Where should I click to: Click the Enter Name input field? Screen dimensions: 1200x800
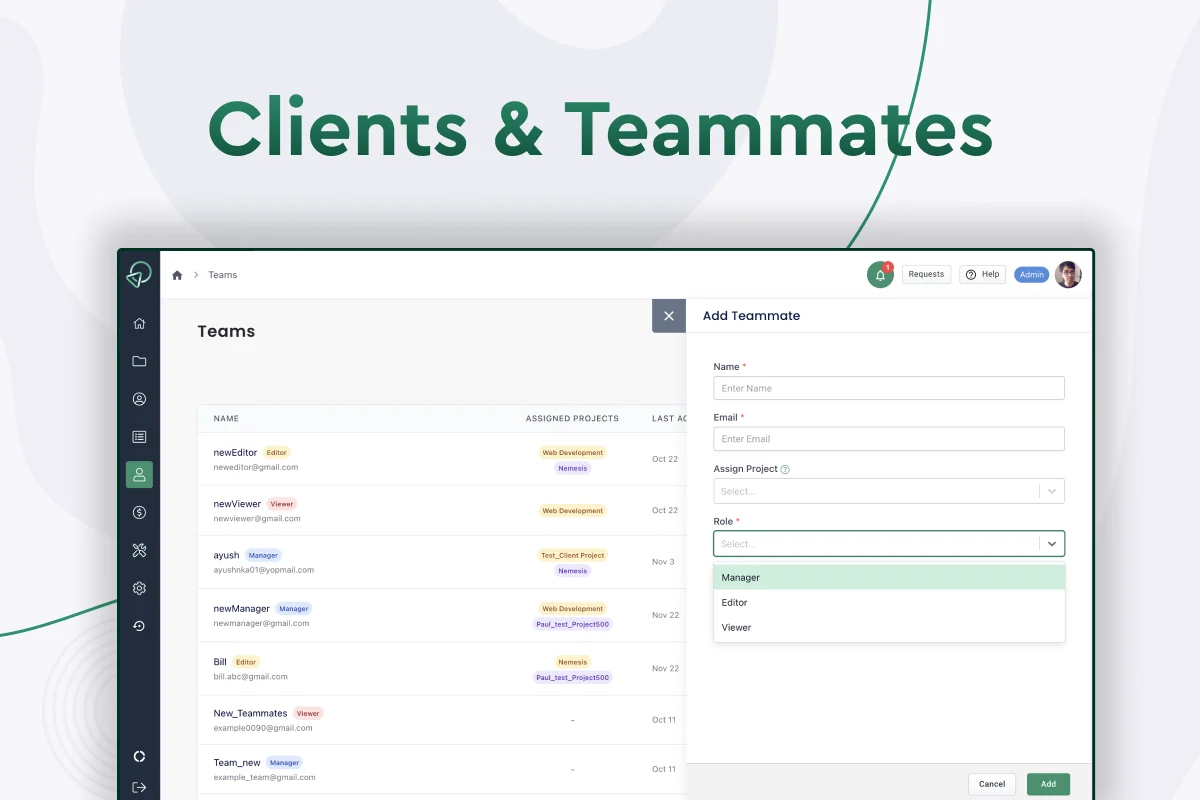tap(889, 388)
